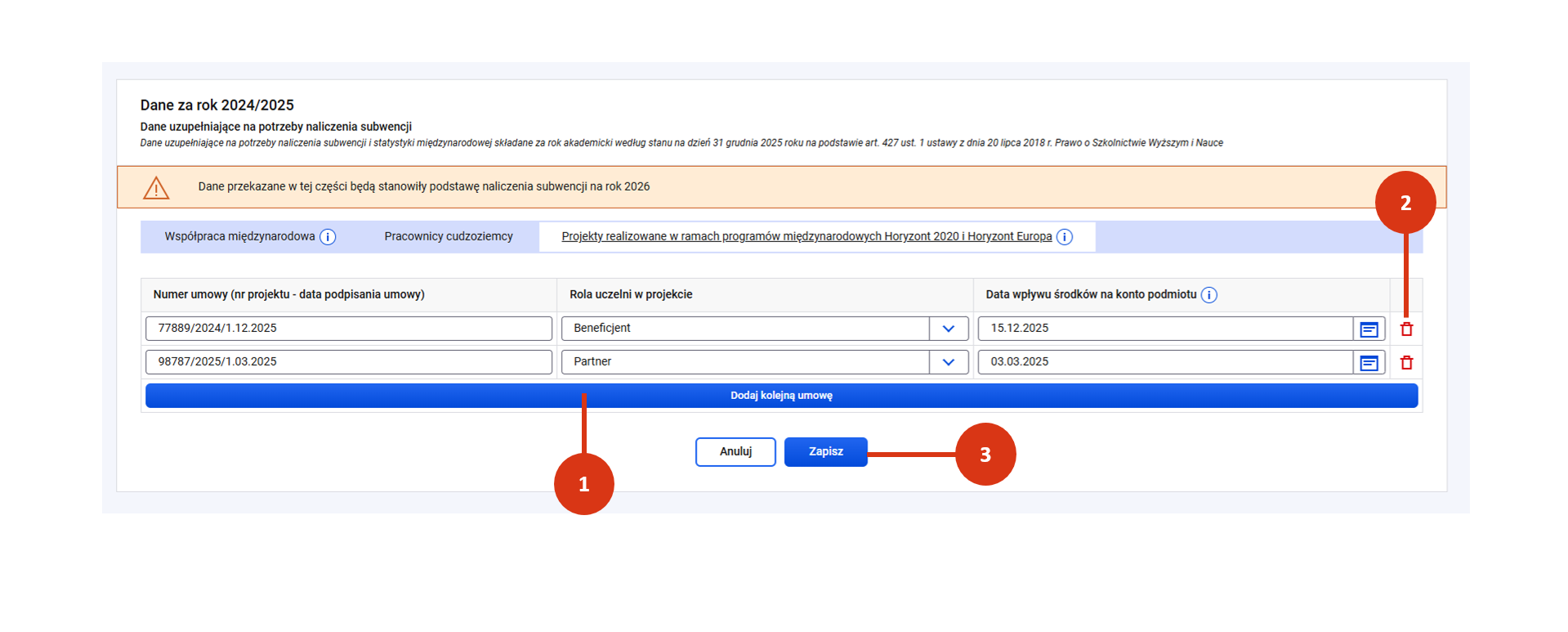1568x632 pixels.
Task: Switch to Współpraca międzynarodowa tab
Action: point(239,236)
